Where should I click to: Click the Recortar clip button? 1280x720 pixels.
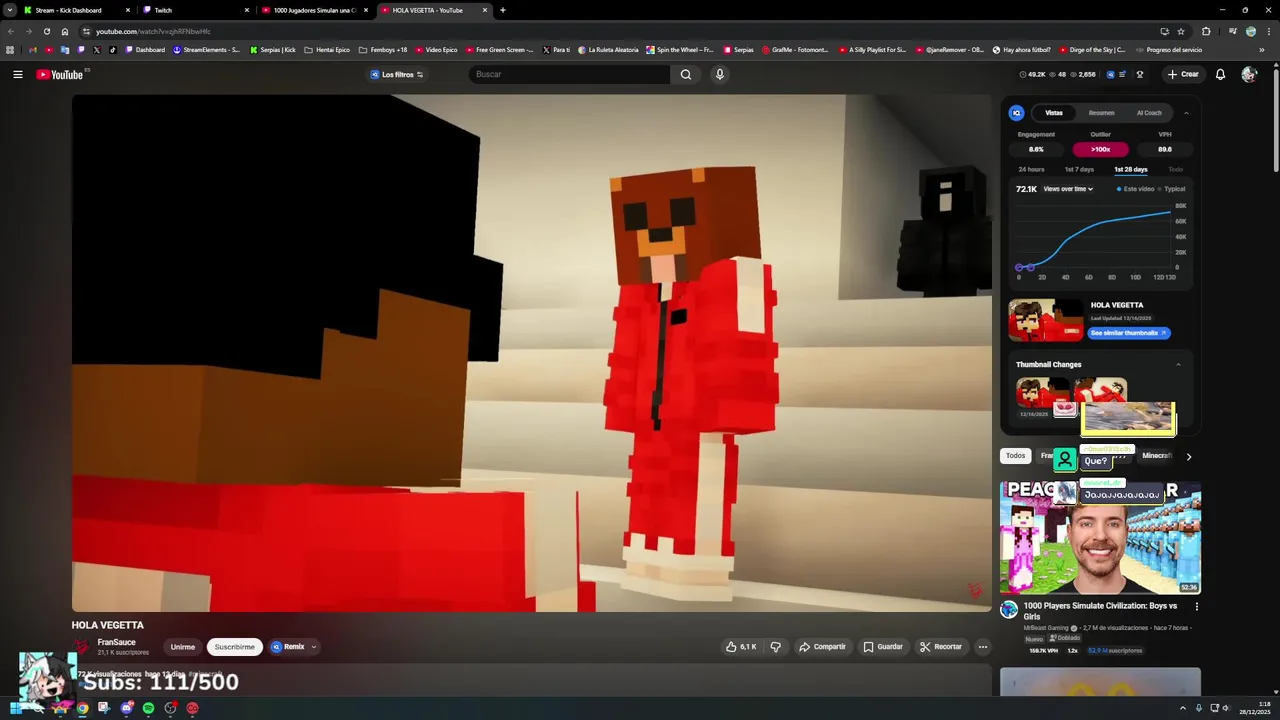click(x=941, y=647)
